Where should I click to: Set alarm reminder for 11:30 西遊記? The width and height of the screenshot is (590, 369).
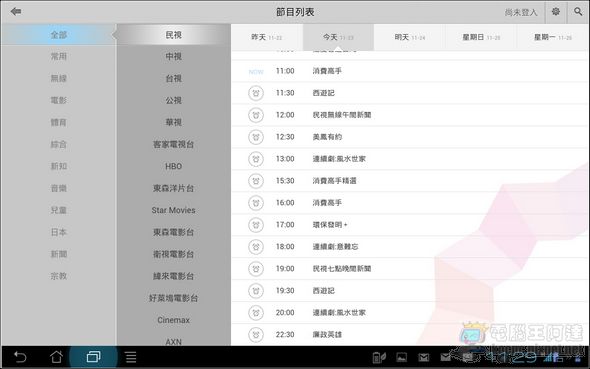click(256, 93)
